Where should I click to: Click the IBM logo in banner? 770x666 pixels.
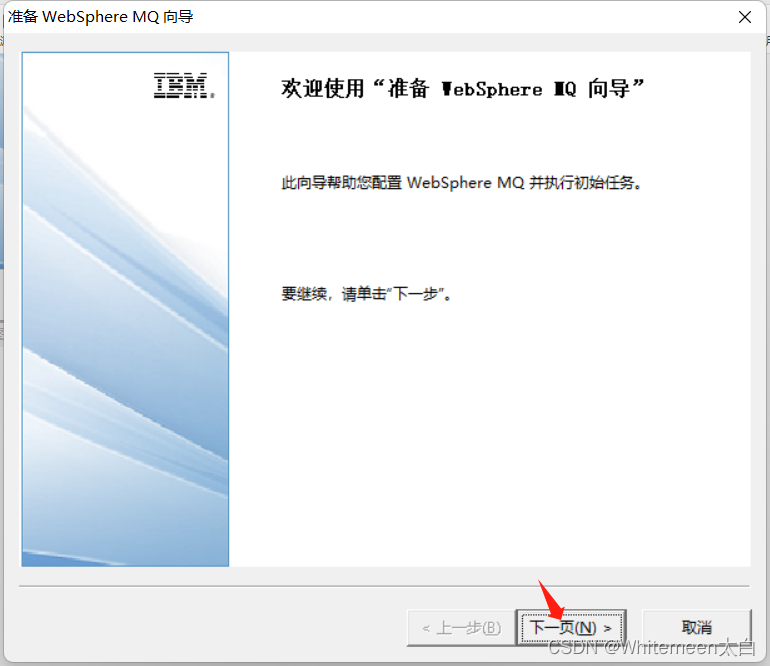tap(184, 85)
